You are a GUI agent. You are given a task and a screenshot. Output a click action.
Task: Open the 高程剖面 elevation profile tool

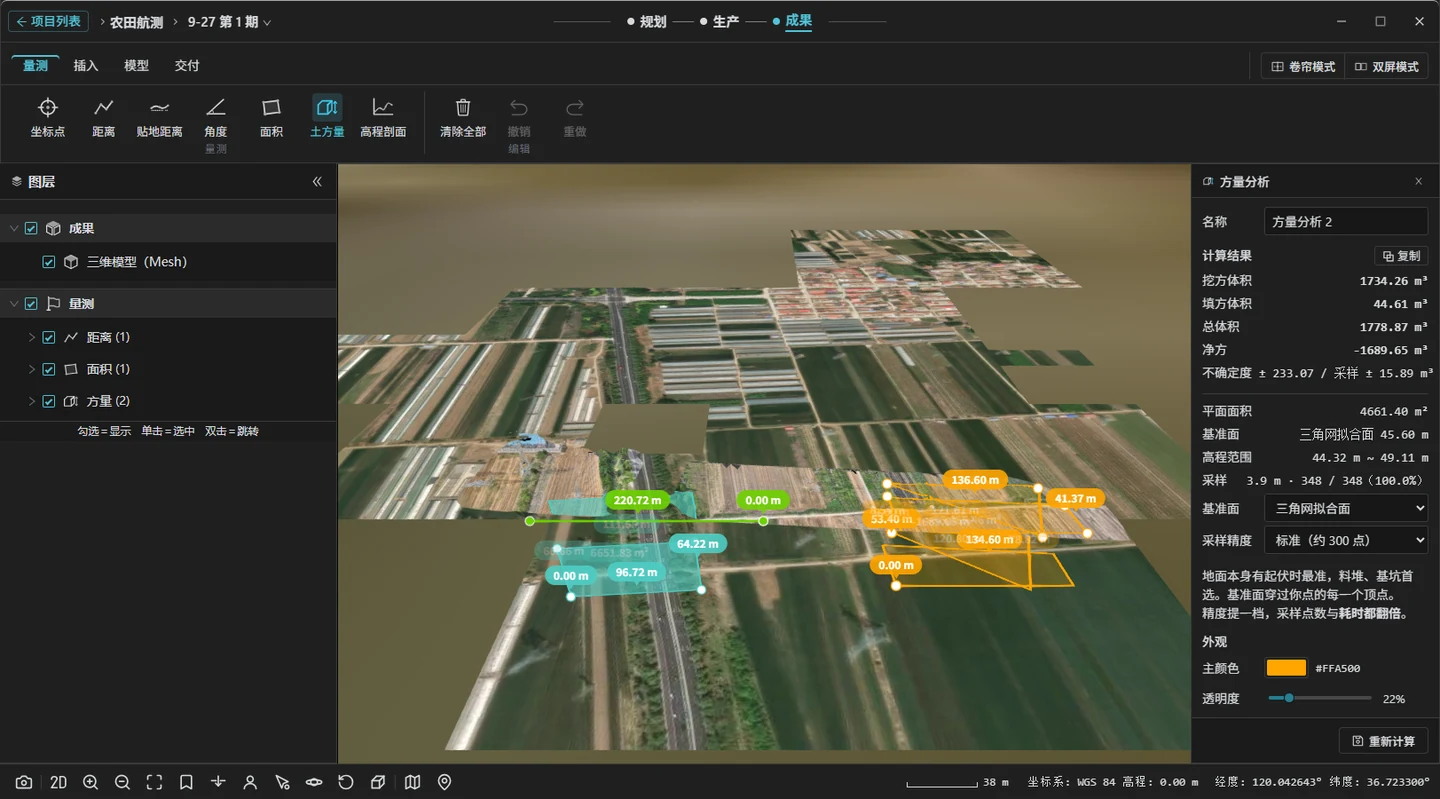click(x=383, y=118)
